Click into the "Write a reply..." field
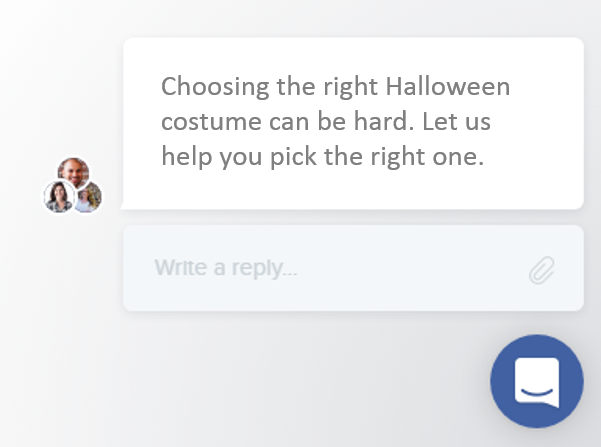Screen dimensions: 601x447 (353, 268)
